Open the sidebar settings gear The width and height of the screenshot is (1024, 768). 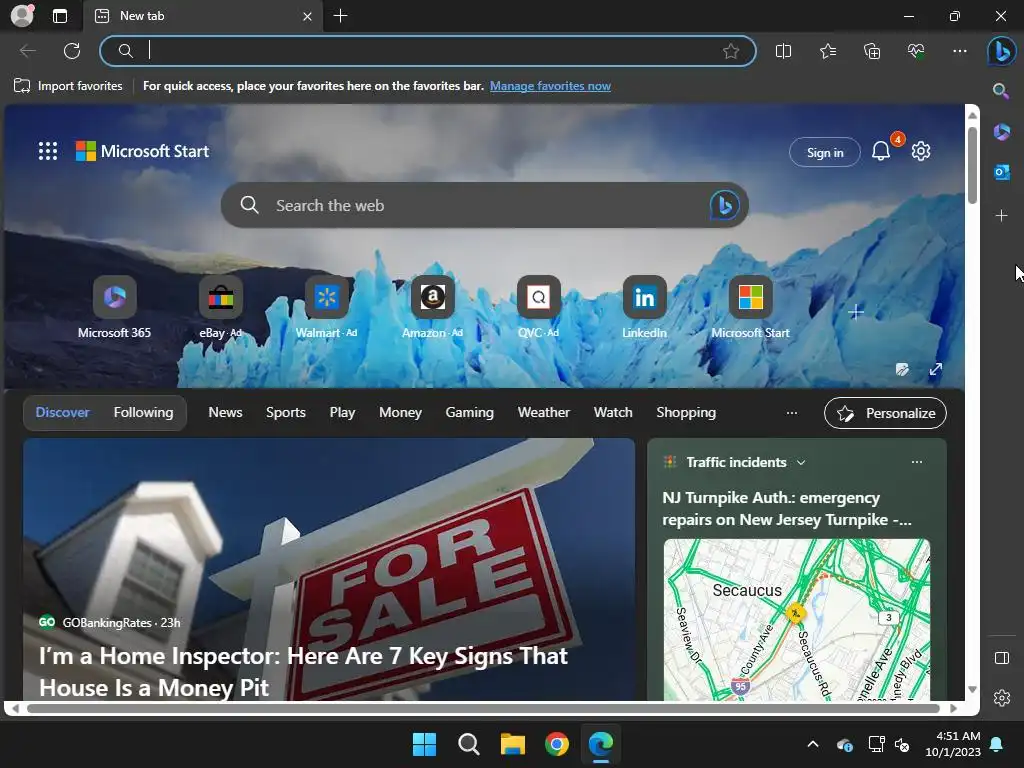[x=1002, y=698]
